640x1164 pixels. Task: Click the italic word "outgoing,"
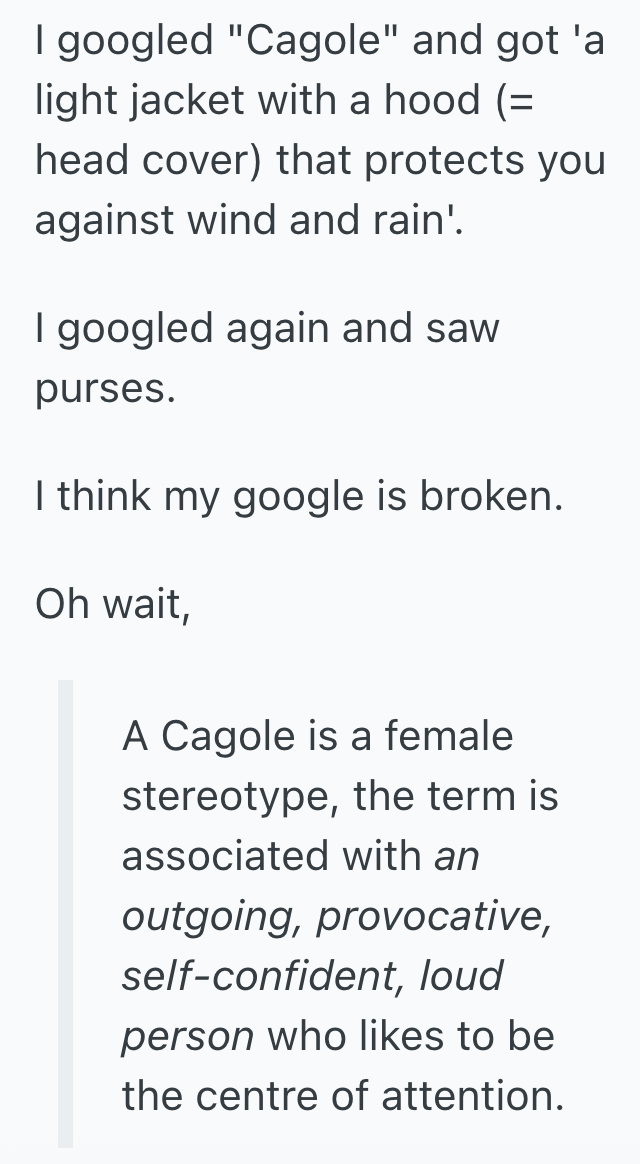point(212,916)
